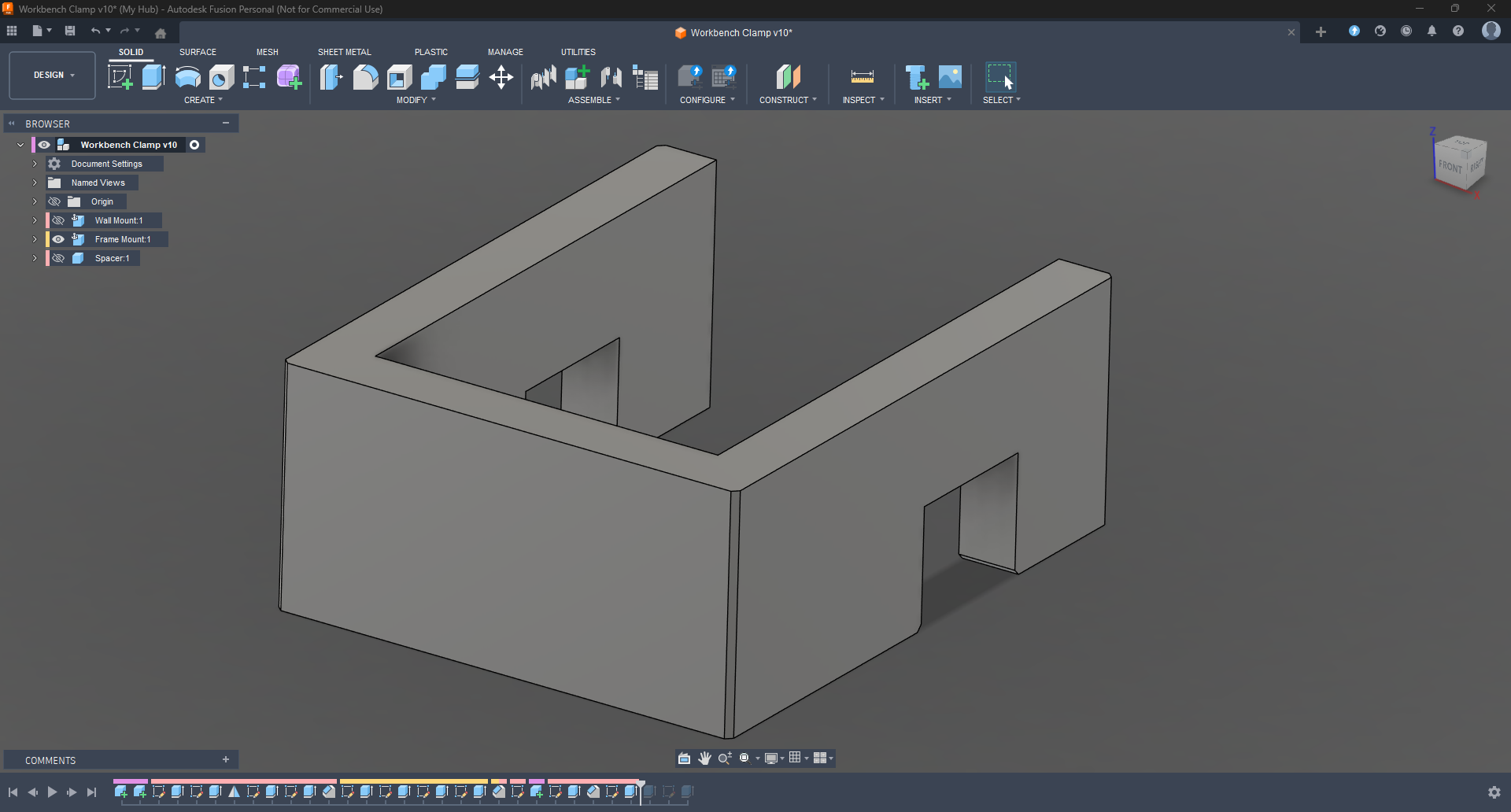This screenshot has width=1511, height=812.
Task: Select the Combine tool
Action: coord(434,77)
